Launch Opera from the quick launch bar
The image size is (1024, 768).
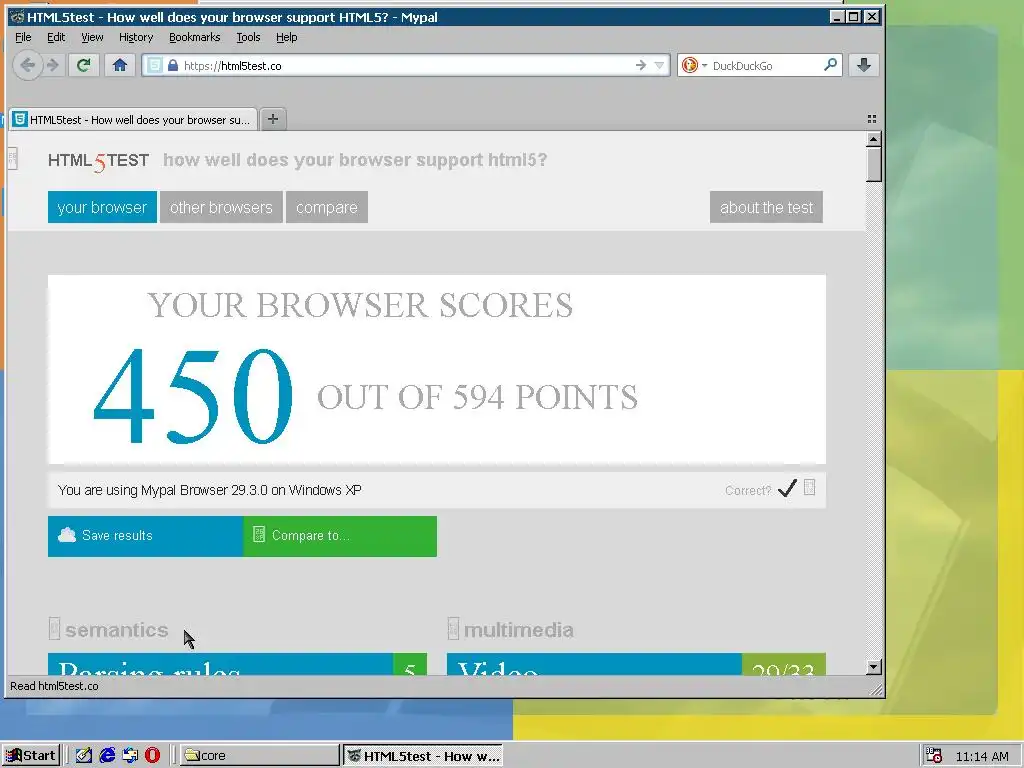pos(152,756)
